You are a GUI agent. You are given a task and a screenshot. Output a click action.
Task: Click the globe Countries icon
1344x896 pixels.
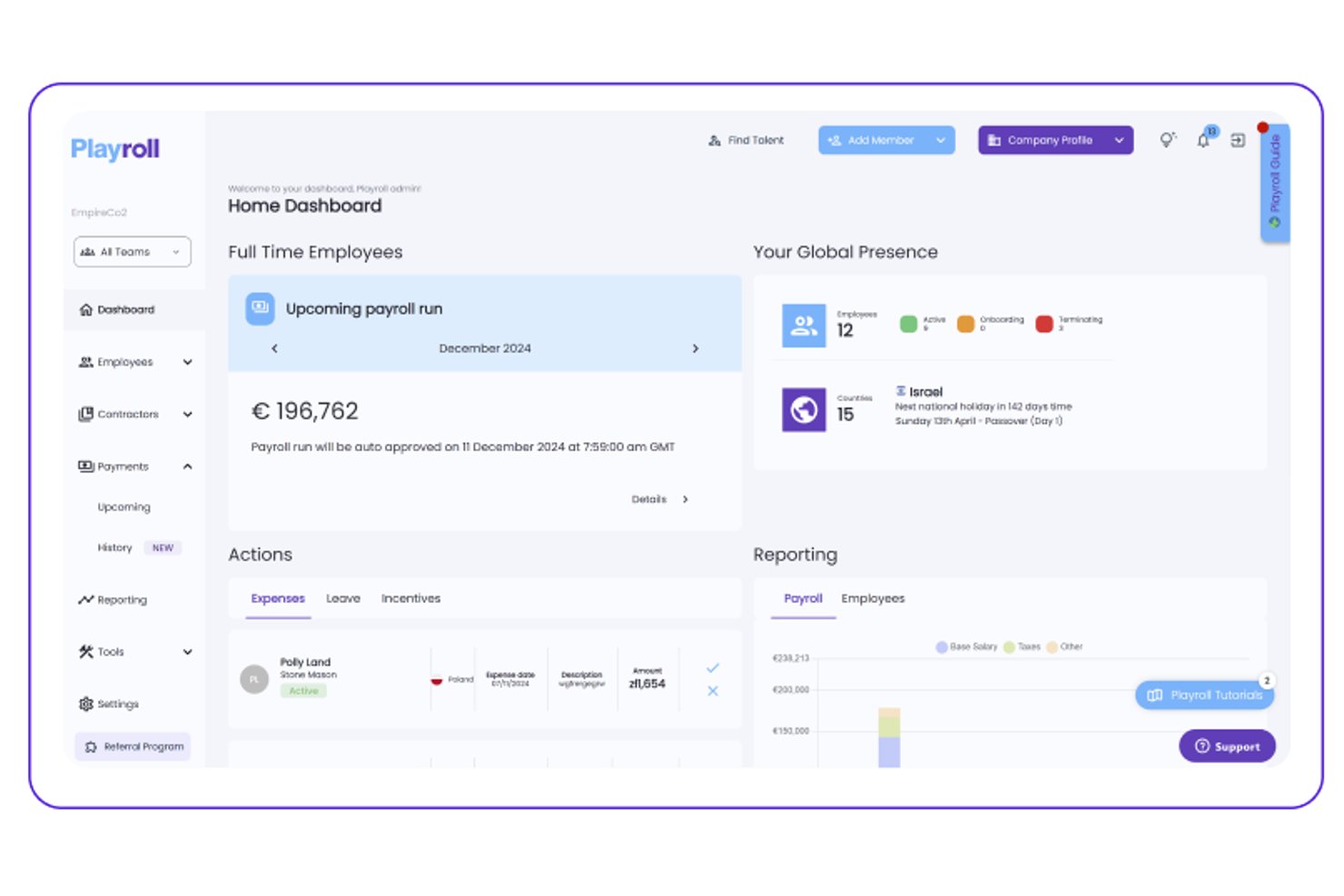[804, 409]
